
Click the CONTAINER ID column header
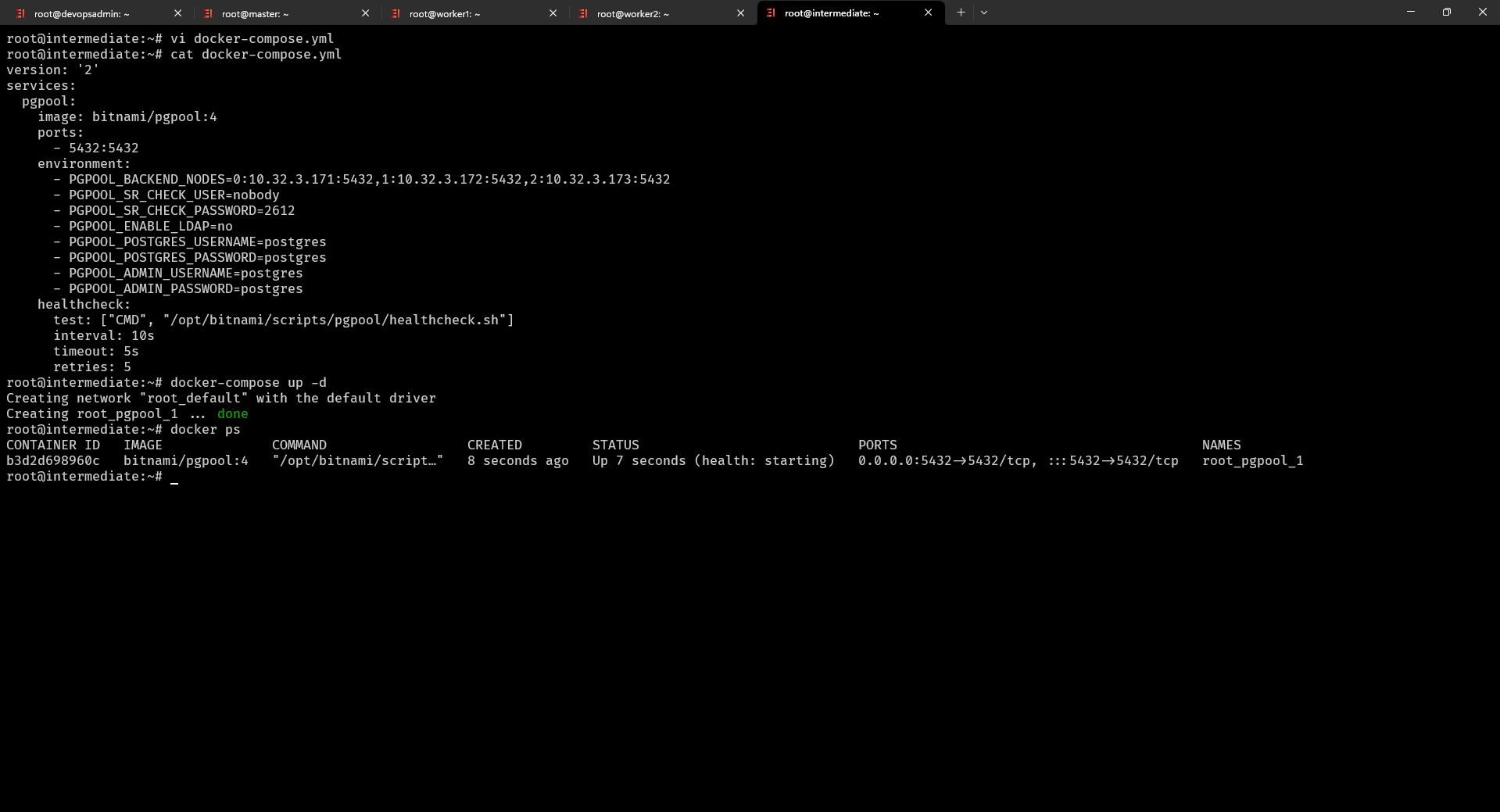point(53,445)
